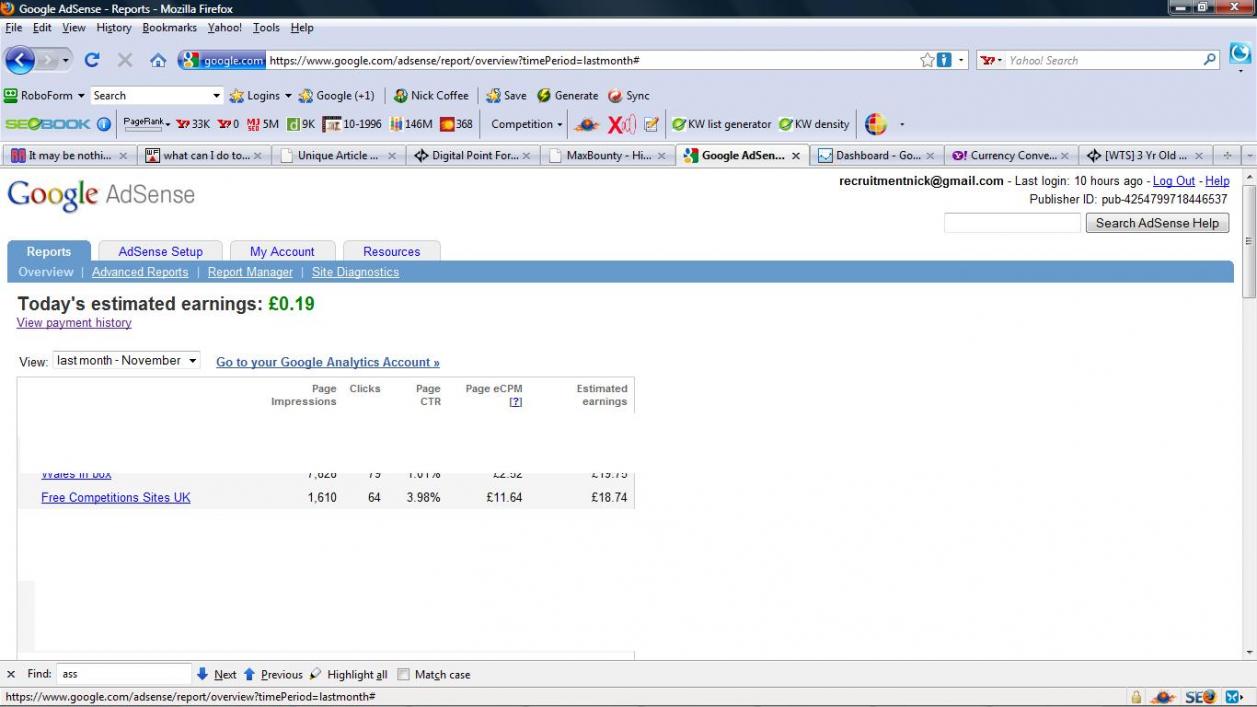Close the 'Unique Article...' tab
Viewport: 1257px width, 707px height.
(392, 156)
